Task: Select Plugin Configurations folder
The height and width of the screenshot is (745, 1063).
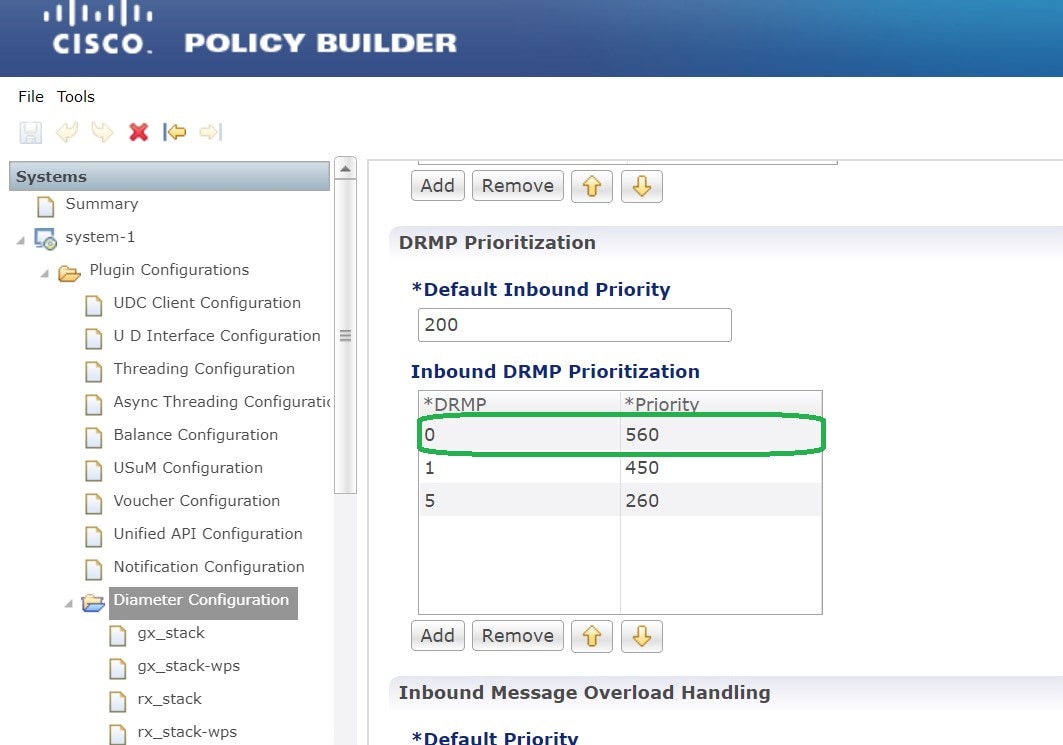Action: coord(169,270)
